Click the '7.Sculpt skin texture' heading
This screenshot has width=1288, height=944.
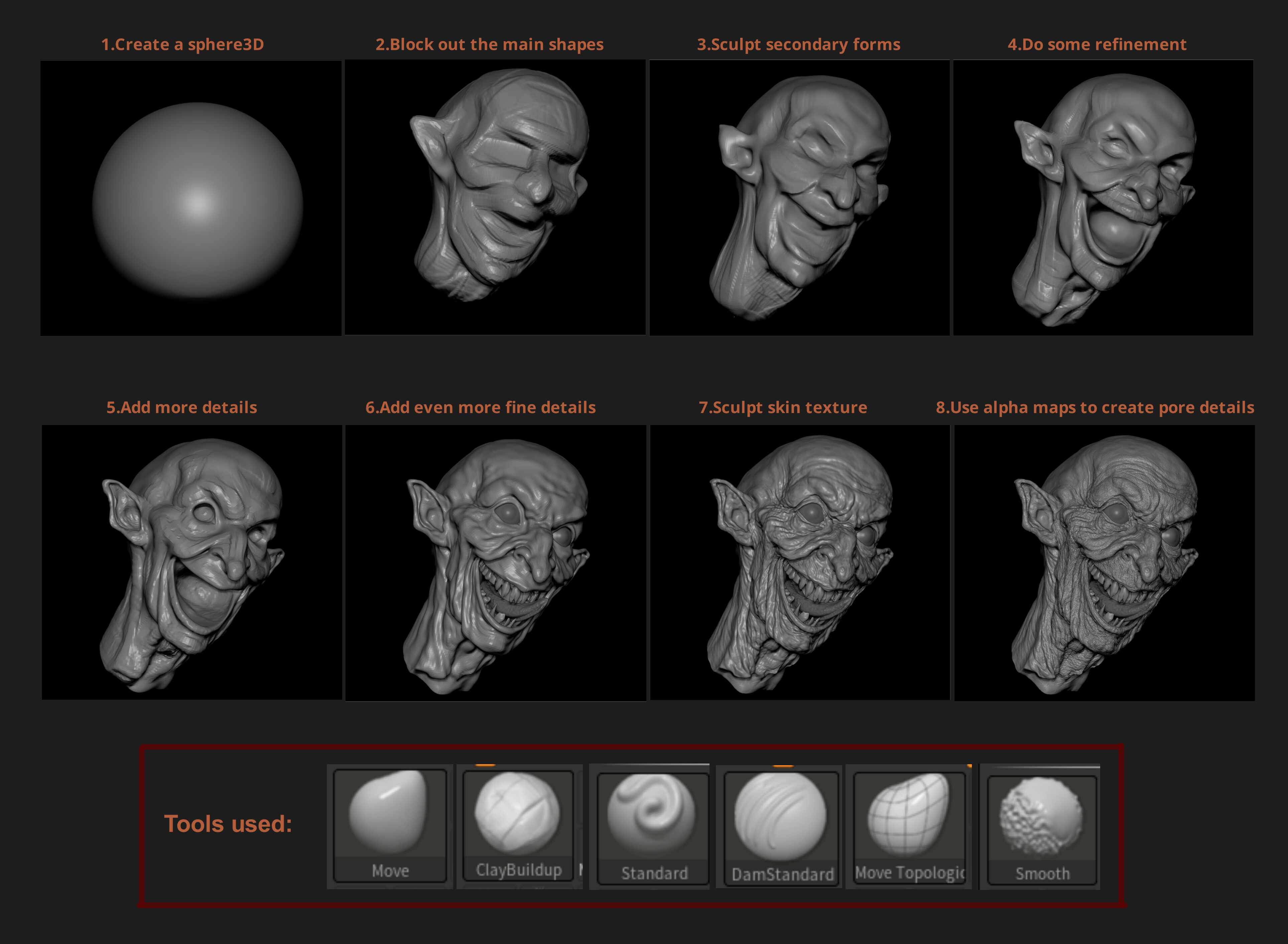783,407
